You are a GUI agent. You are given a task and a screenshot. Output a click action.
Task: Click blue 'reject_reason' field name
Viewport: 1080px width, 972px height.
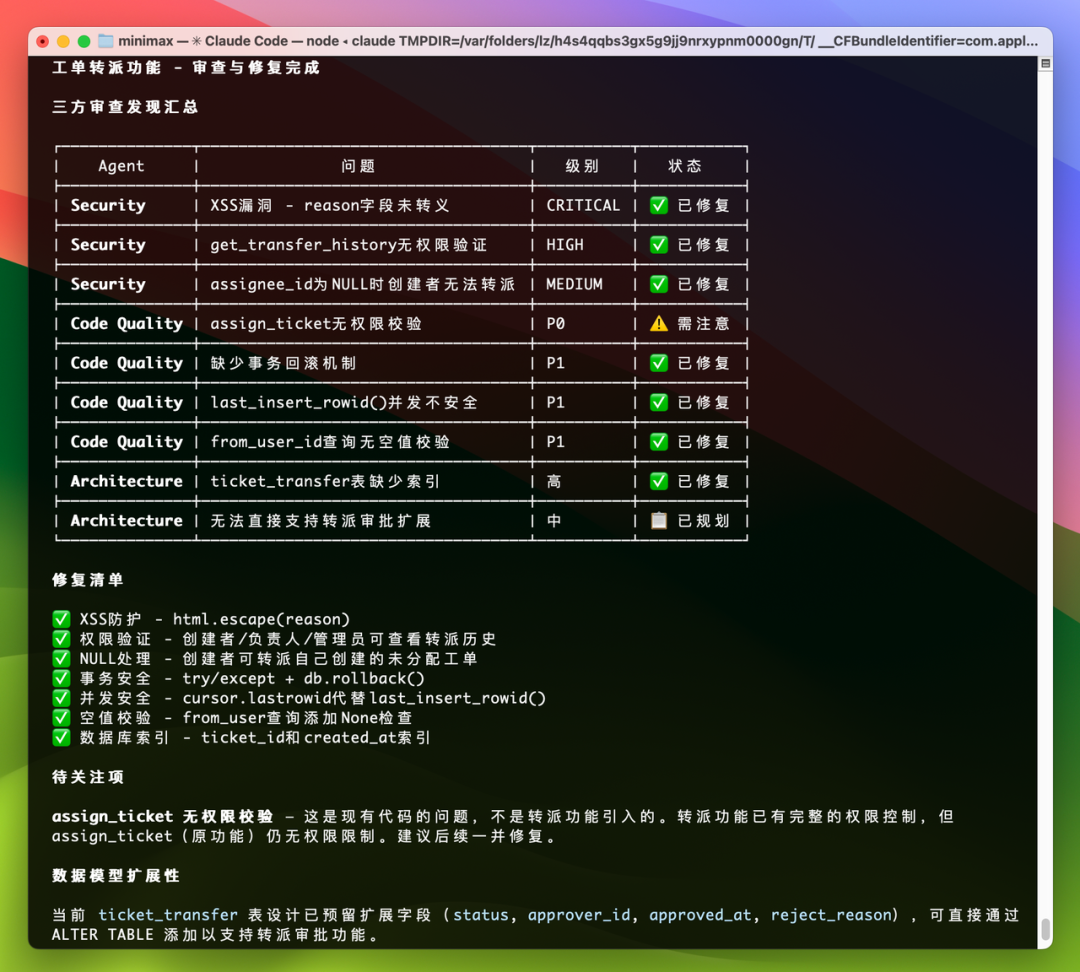click(x=831, y=915)
